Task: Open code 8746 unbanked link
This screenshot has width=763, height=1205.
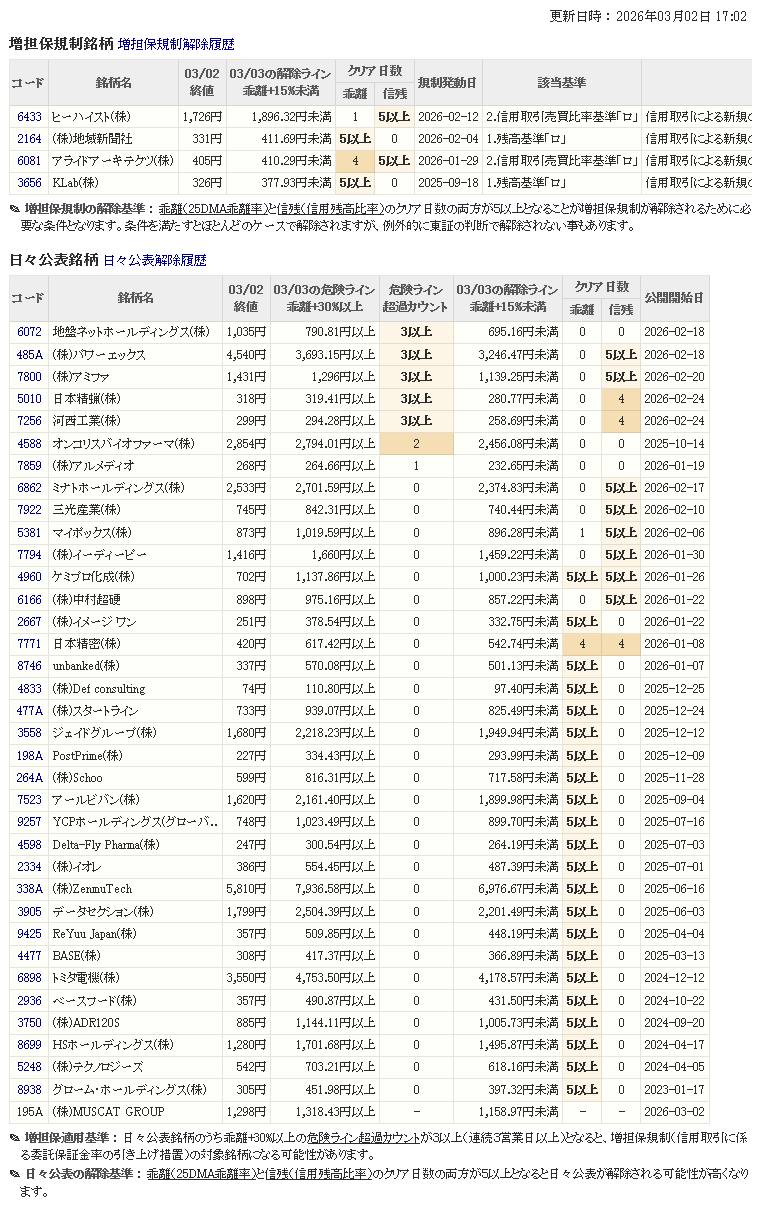Action: [29, 666]
